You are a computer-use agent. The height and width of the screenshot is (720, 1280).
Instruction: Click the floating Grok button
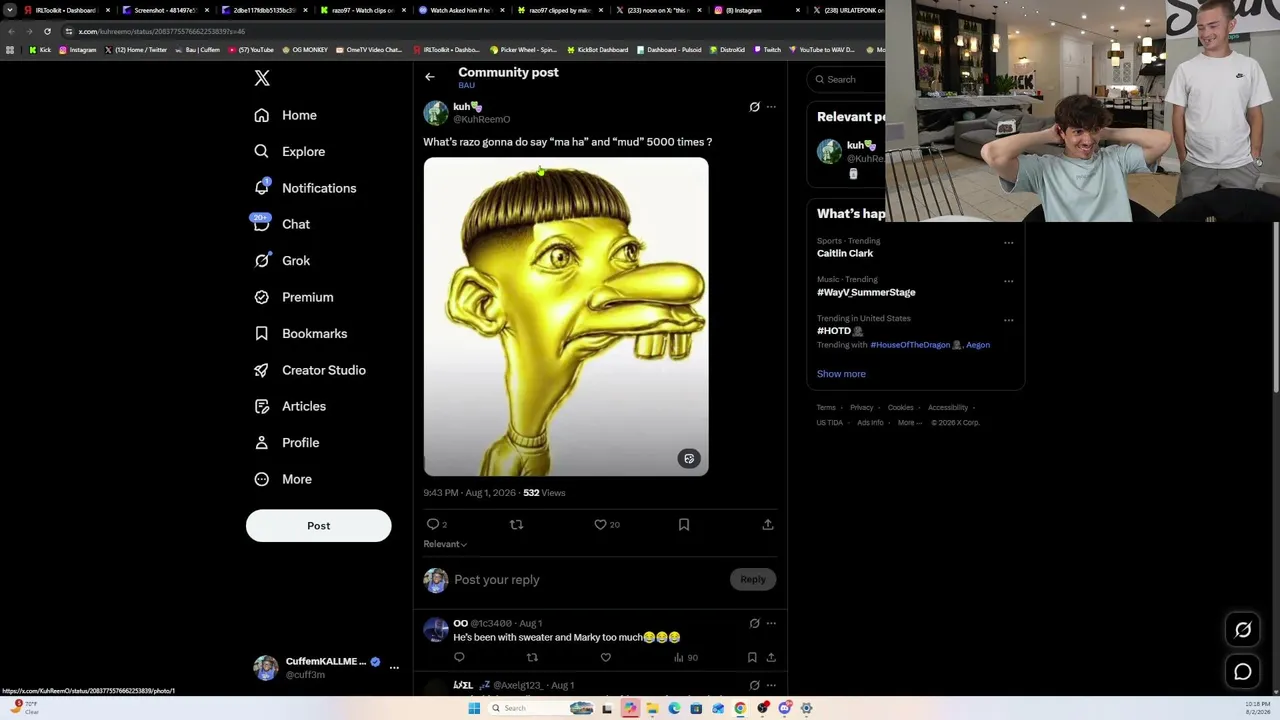tap(1243, 630)
